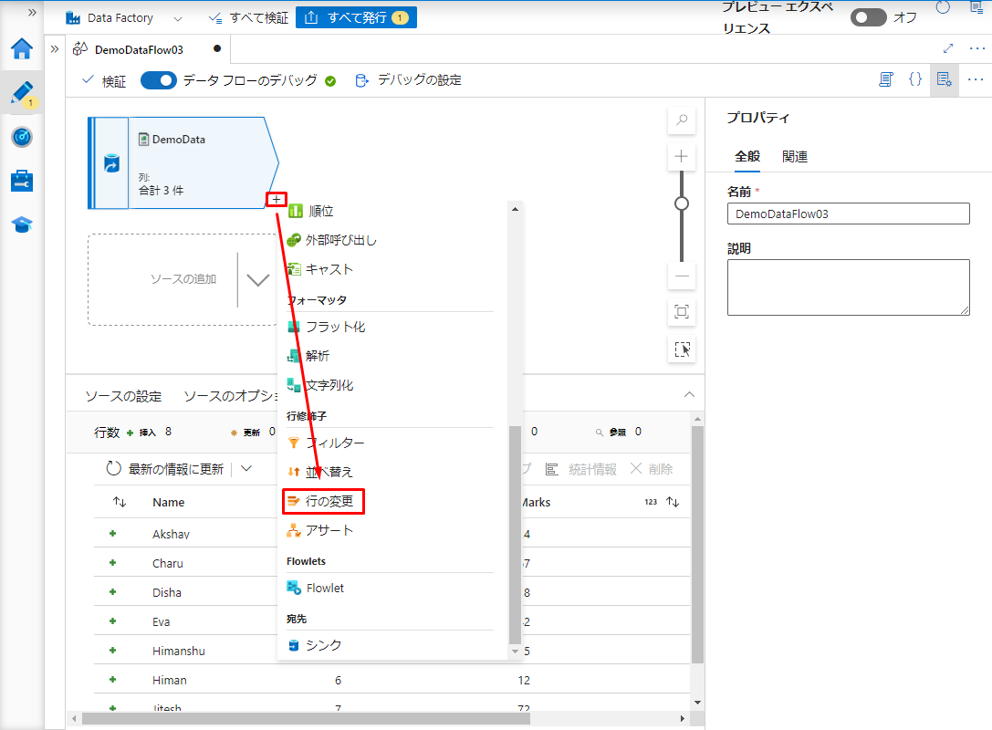
Task: Open the JSON code braces icon
Action: [x=915, y=79]
